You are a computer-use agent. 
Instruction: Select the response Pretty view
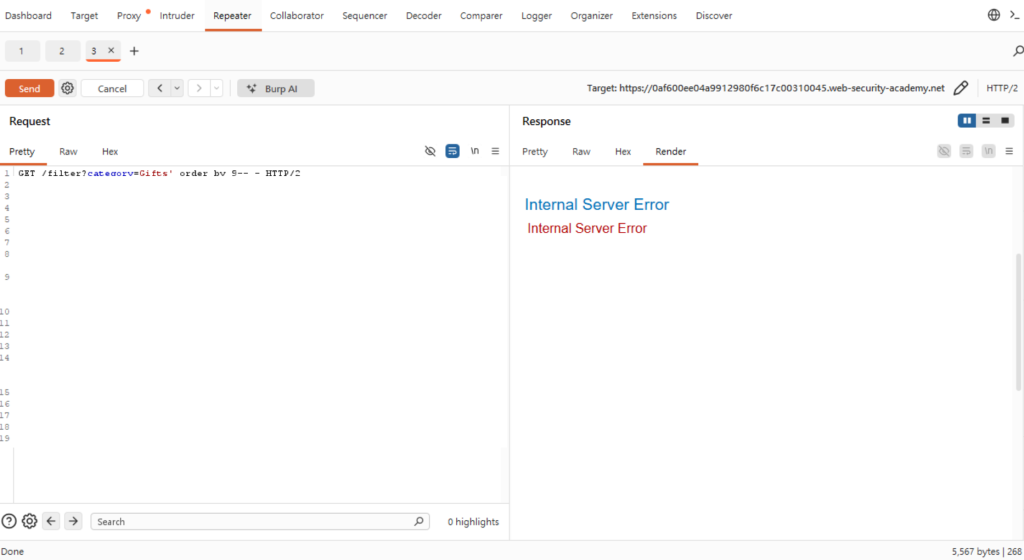click(x=535, y=151)
